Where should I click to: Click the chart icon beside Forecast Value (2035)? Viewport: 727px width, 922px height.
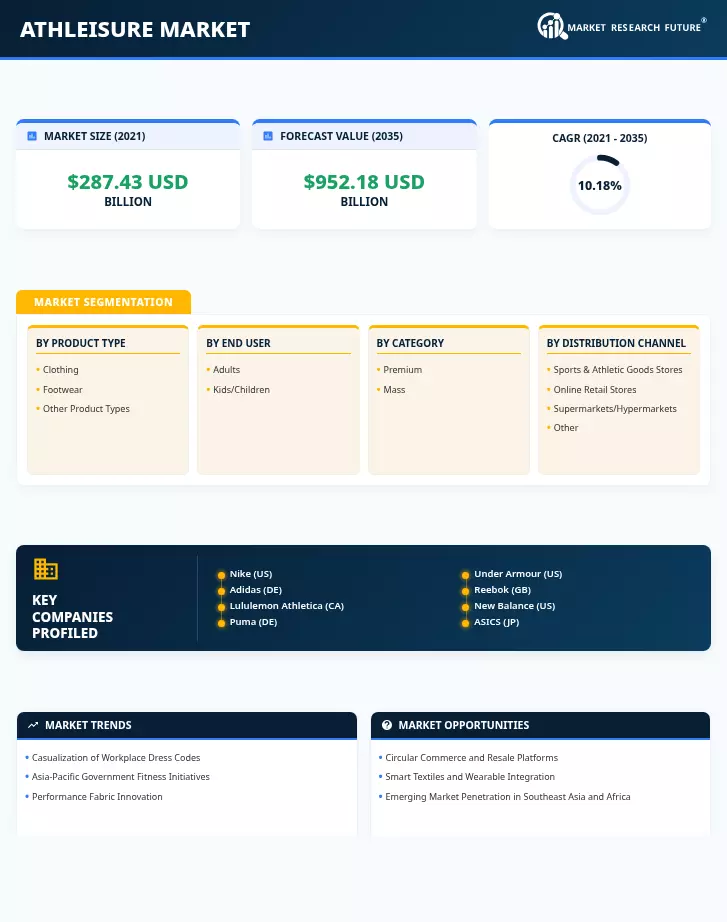(268, 136)
